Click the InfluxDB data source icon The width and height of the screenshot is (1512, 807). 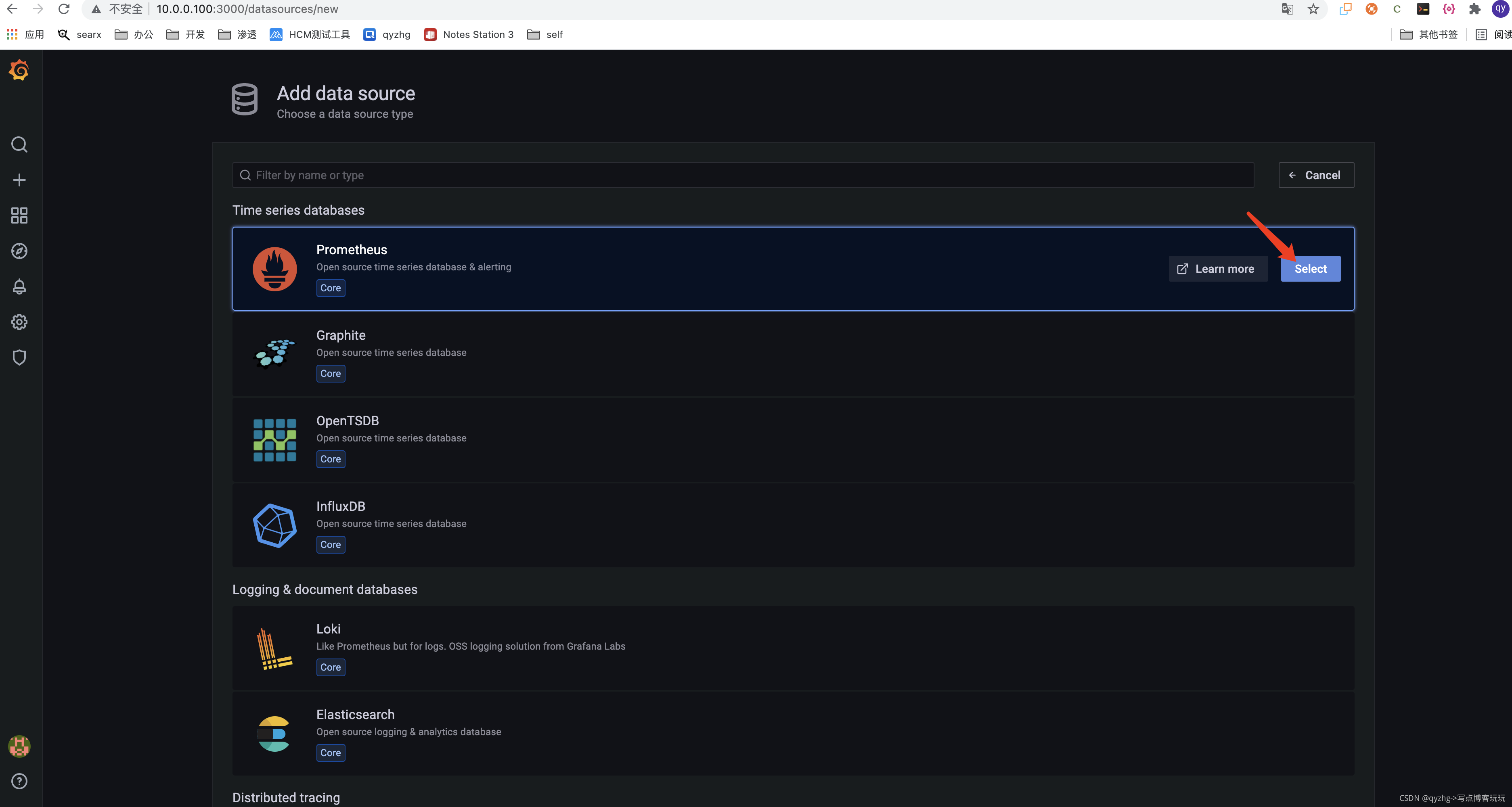point(275,525)
